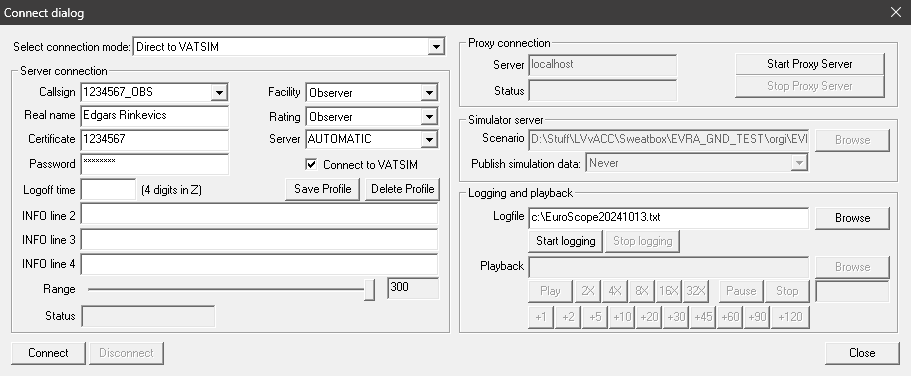Click the Proxy connection Server field
Screen dimensions: 911x376
pos(602,65)
